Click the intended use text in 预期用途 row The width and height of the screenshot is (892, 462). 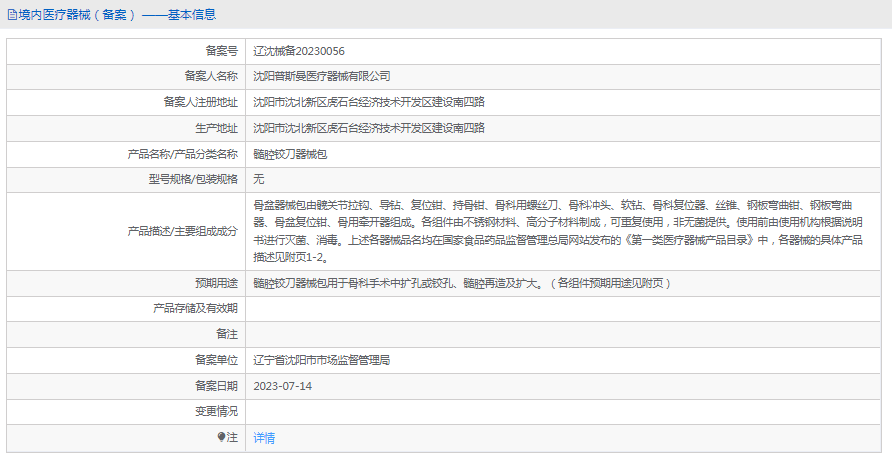pos(462,283)
